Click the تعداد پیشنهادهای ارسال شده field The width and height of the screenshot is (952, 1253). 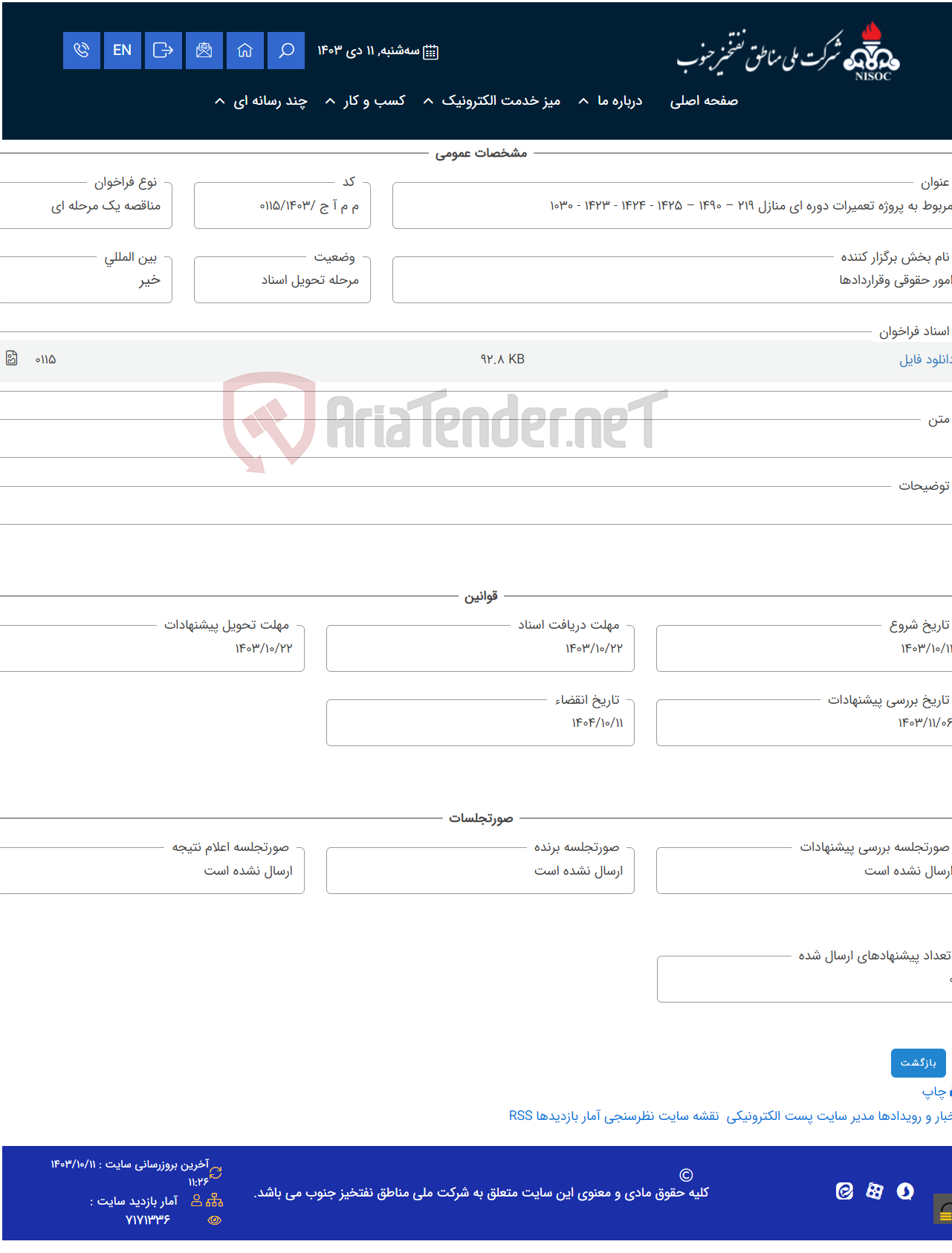coord(804,979)
